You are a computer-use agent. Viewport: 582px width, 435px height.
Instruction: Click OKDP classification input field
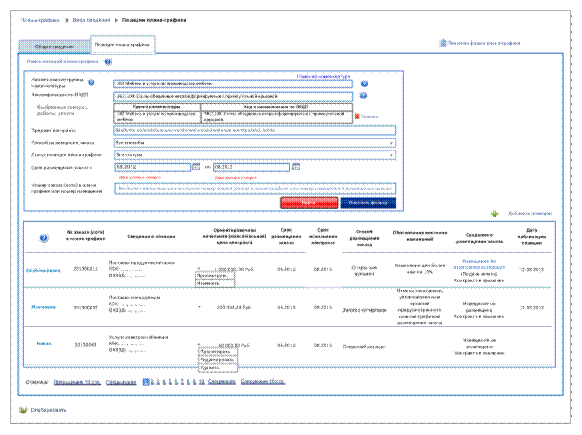(x=233, y=96)
